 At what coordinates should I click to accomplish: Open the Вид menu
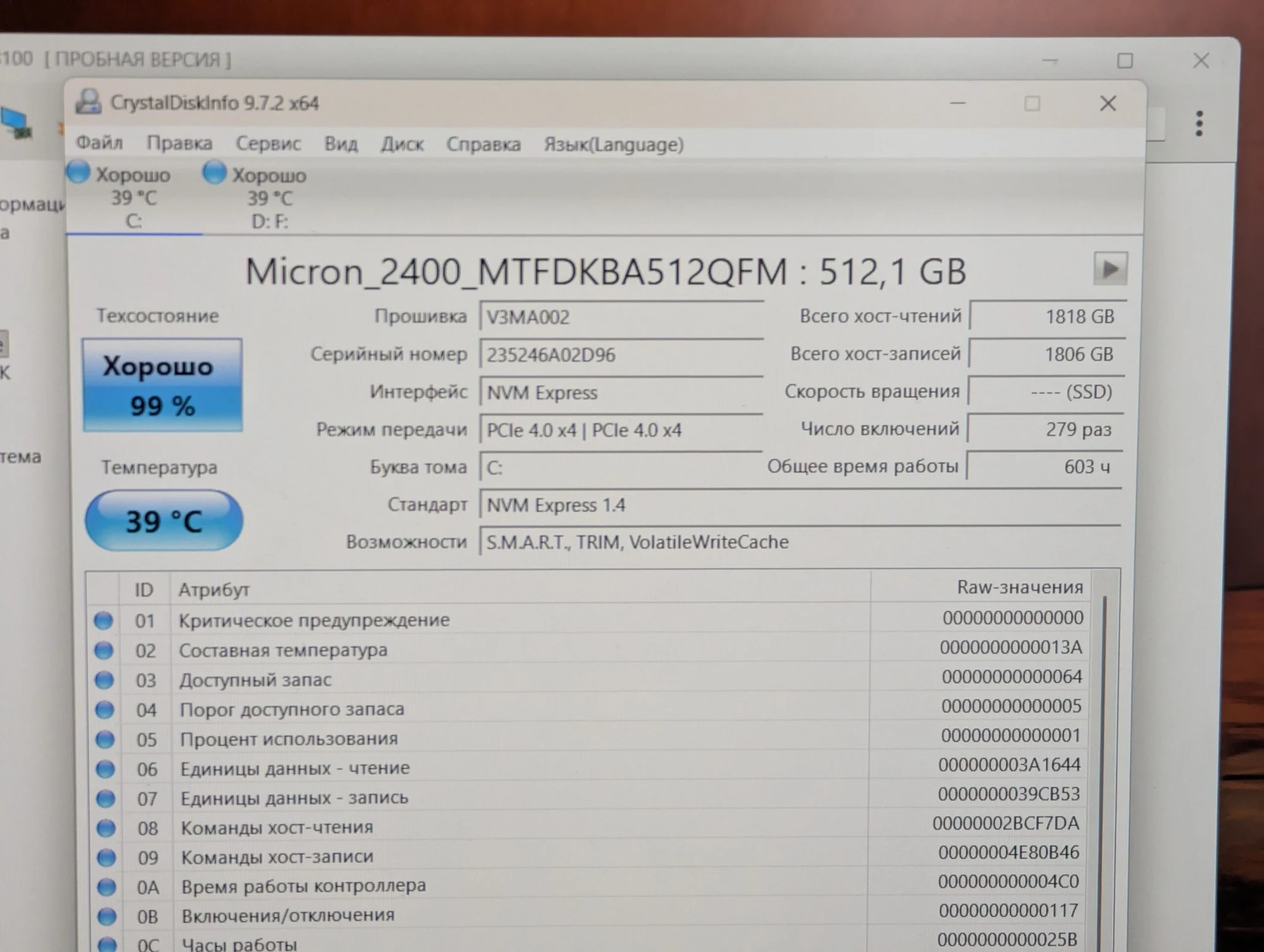[x=341, y=144]
